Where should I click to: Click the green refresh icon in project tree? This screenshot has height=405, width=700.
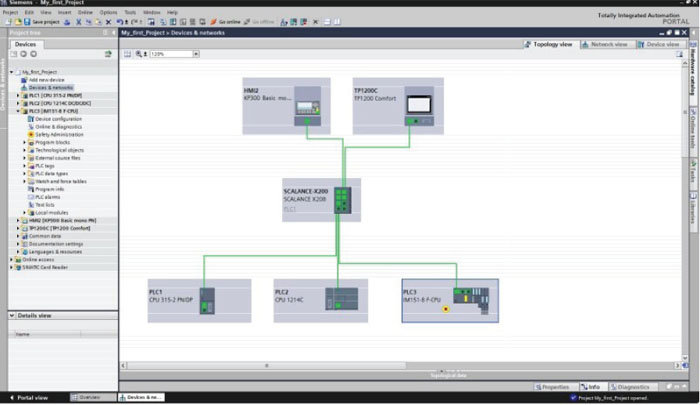tap(108, 54)
